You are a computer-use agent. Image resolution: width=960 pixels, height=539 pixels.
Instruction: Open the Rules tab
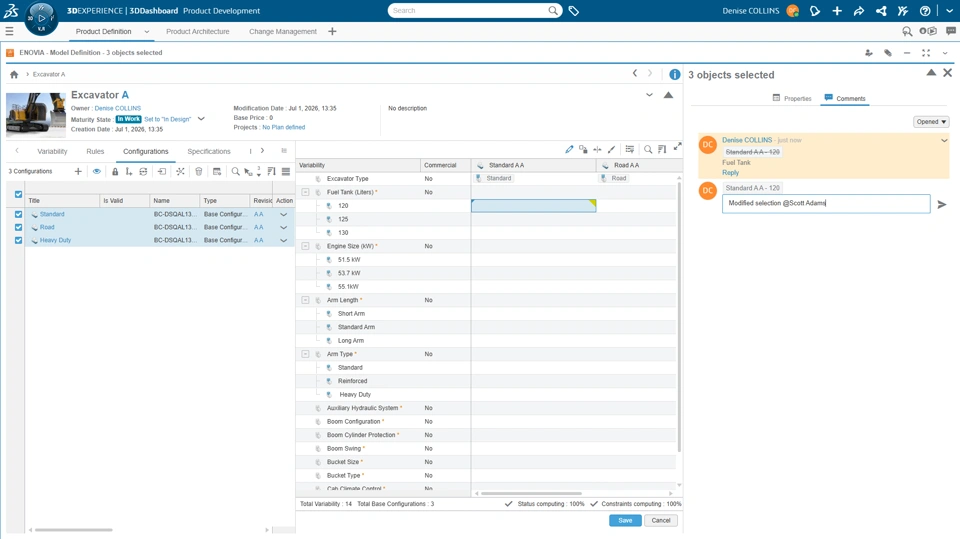pyautogui.click(x=95, y=151)
